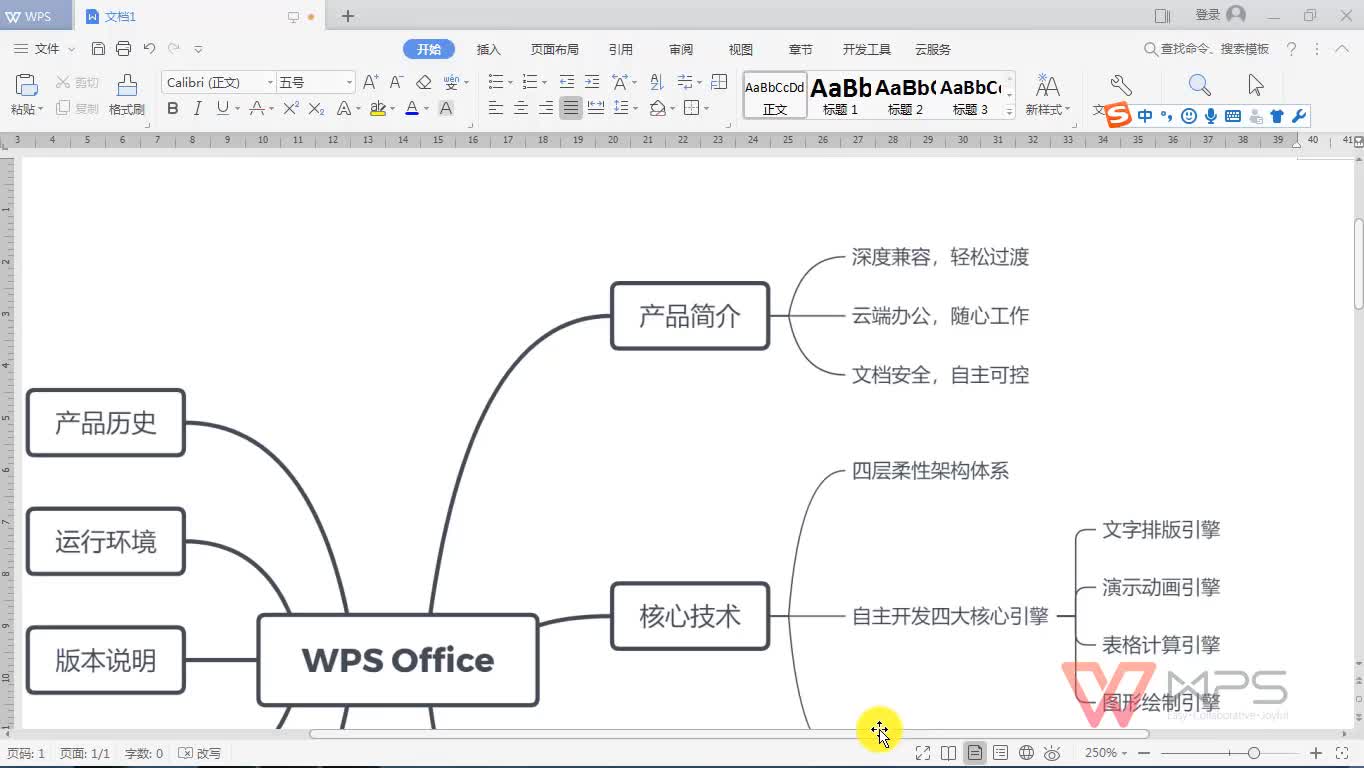Screen dimensions: 1364x768
Task: Apply bold formatting to text
Action: pyautogui.click(x=174, y=108)
